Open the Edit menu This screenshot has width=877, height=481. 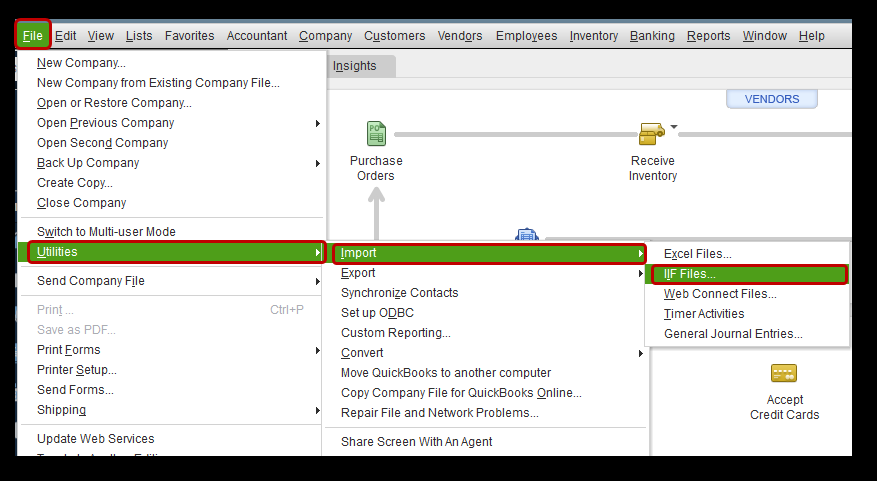(65, 36)
